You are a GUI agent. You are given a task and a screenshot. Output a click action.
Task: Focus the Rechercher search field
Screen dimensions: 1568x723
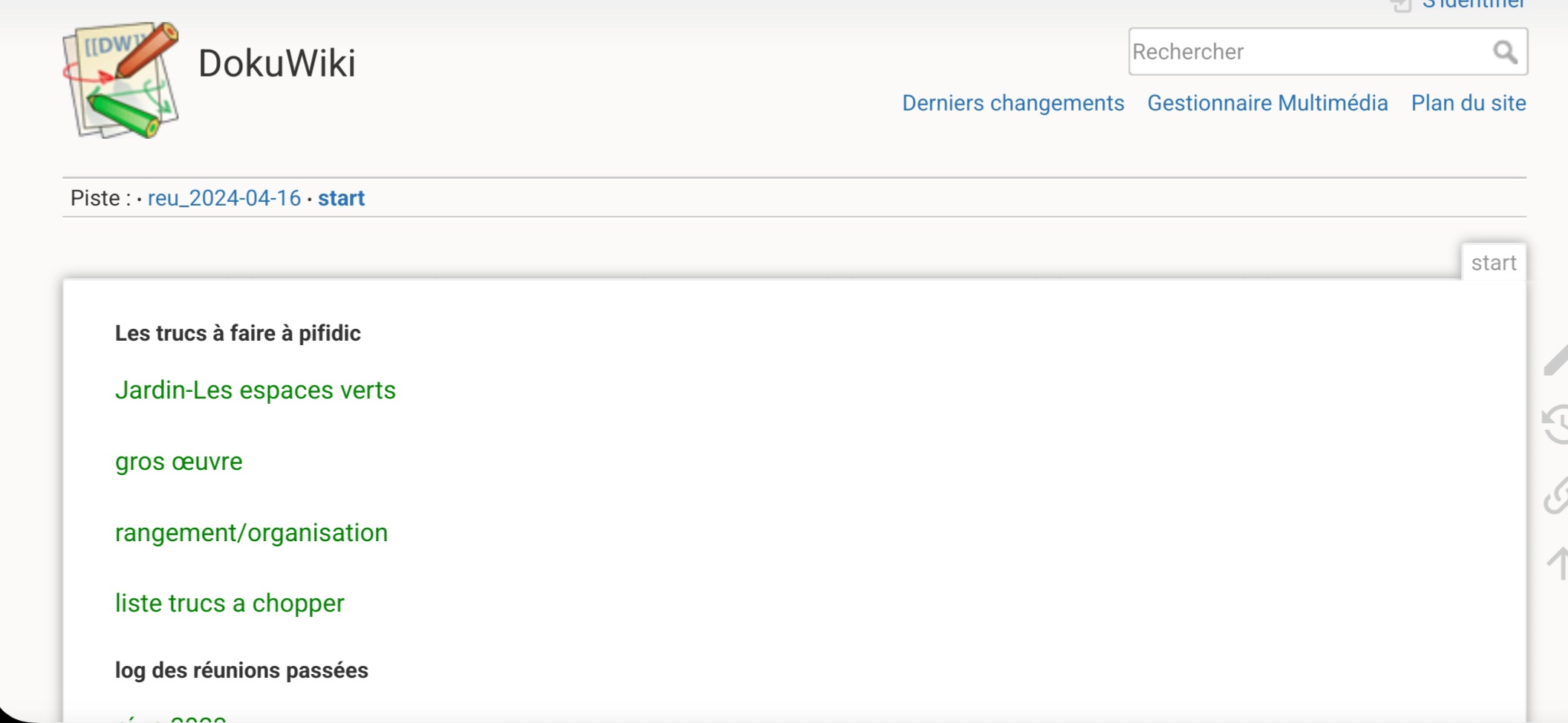click(x=1307, y=52)
